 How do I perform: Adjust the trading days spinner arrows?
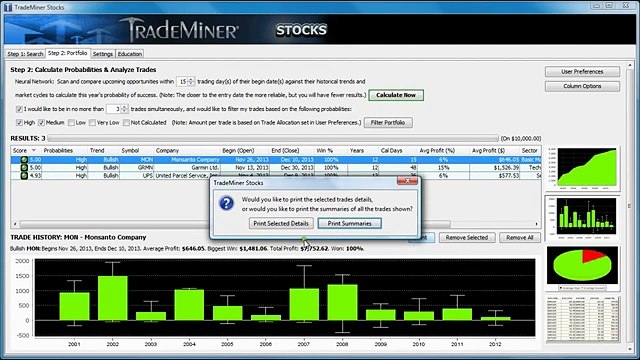[191, 82]
